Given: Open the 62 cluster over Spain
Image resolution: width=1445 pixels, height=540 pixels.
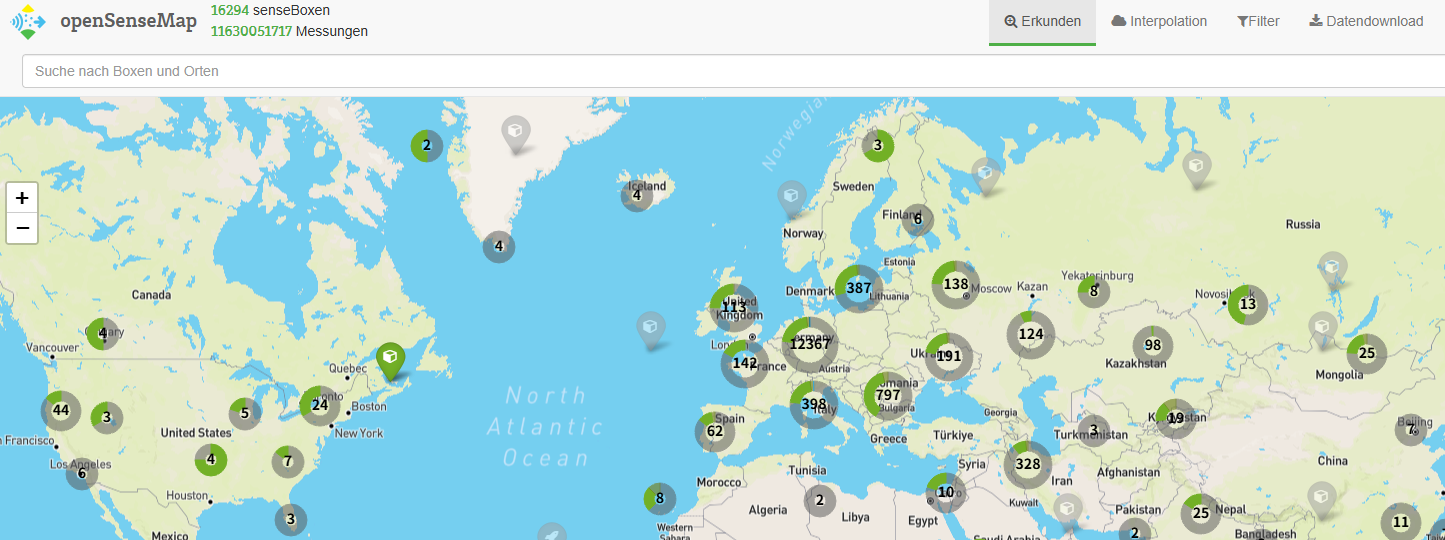Looking at the screenshot, I should [x=715, y=432].
